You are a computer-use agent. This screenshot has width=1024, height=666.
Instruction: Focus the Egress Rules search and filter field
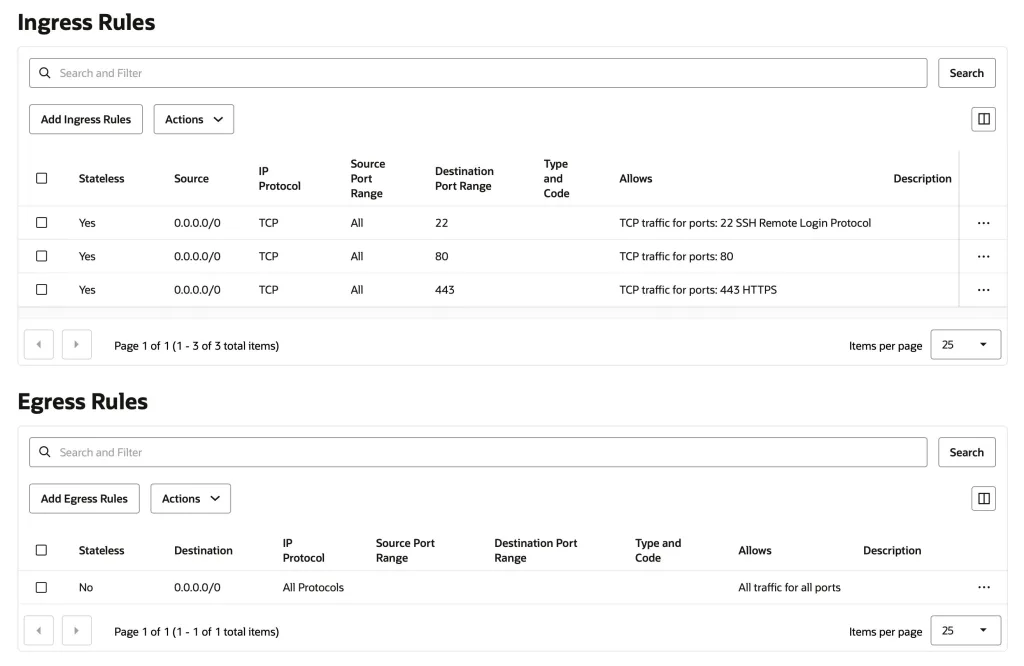tap(480, 452)
